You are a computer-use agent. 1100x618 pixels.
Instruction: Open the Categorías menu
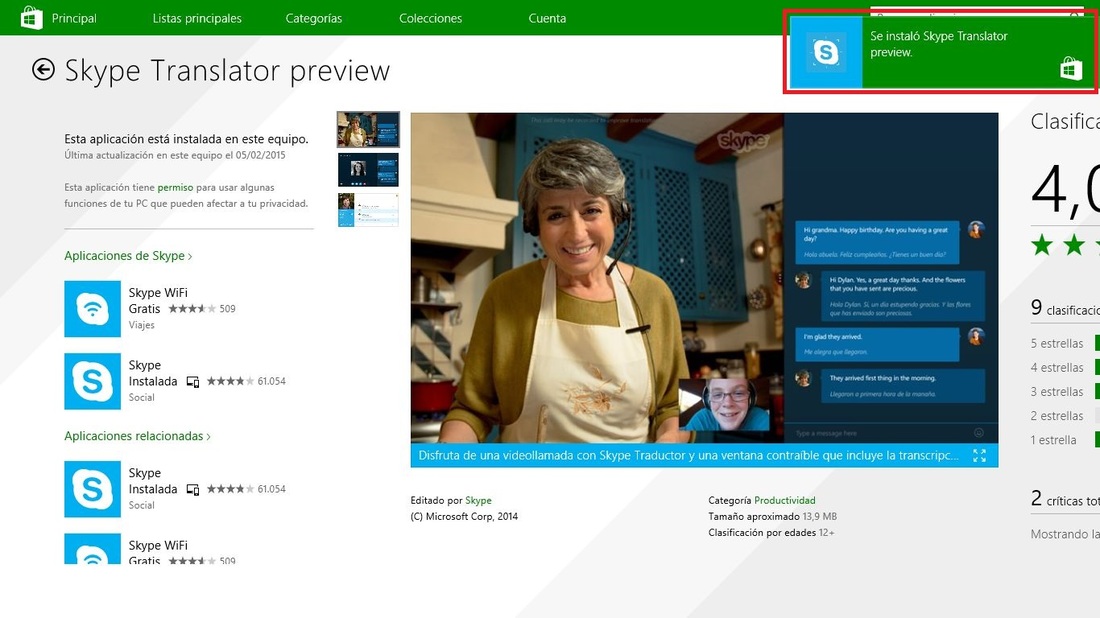click(x=314, y=18)
